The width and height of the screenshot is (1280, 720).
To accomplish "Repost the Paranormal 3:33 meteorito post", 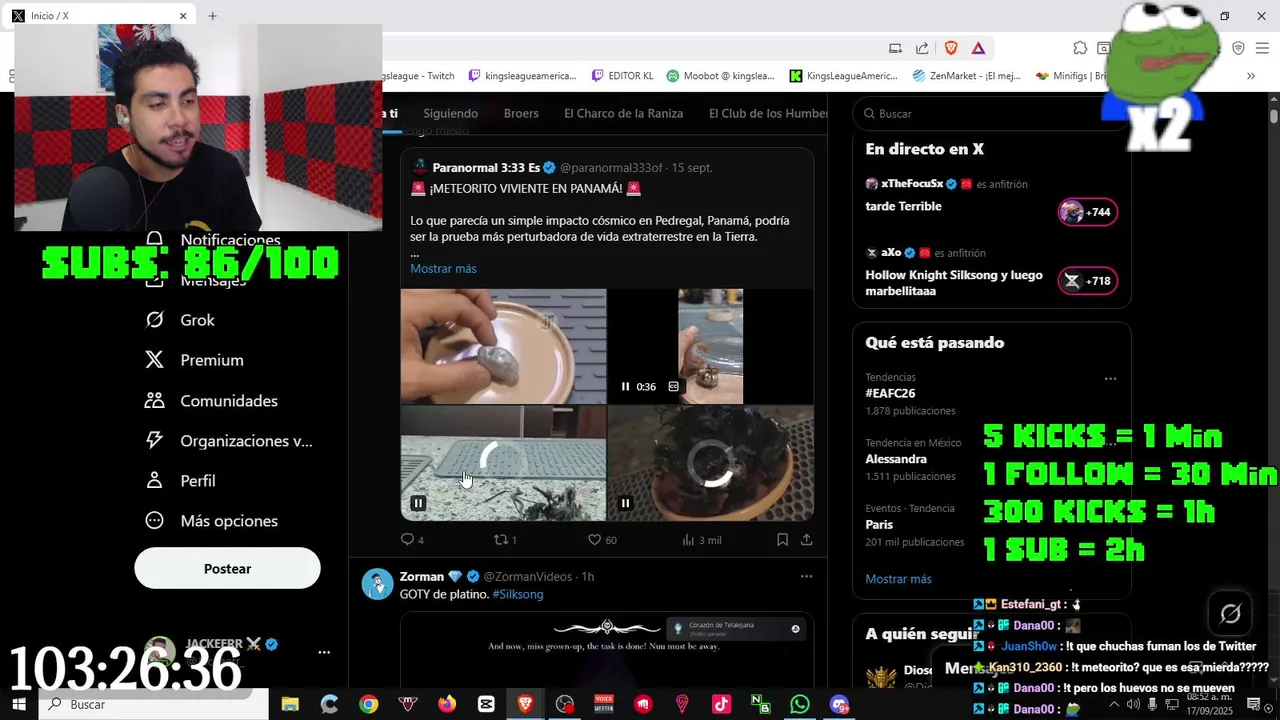I will point(505,540).
